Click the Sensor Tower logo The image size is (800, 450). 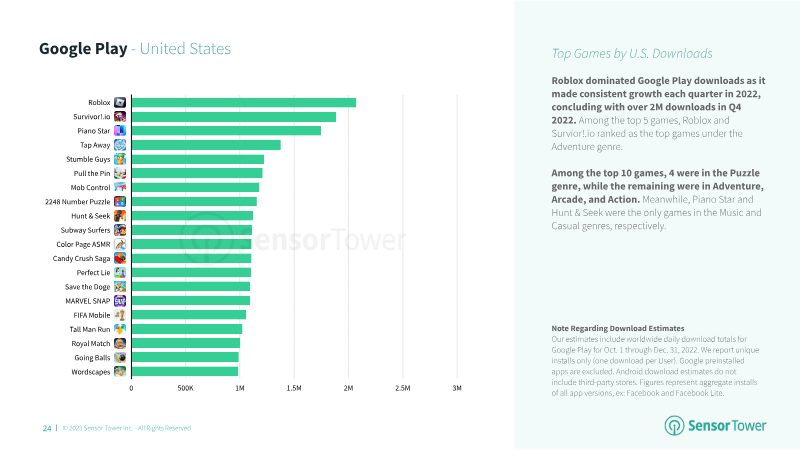coord(715,426)
